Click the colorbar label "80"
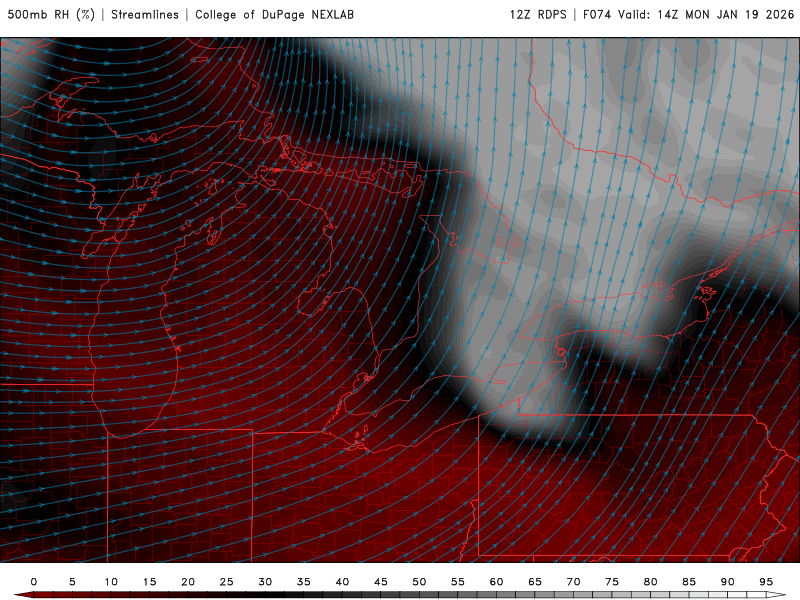Viewport: 800px width, 600px height. click(650, 582)
